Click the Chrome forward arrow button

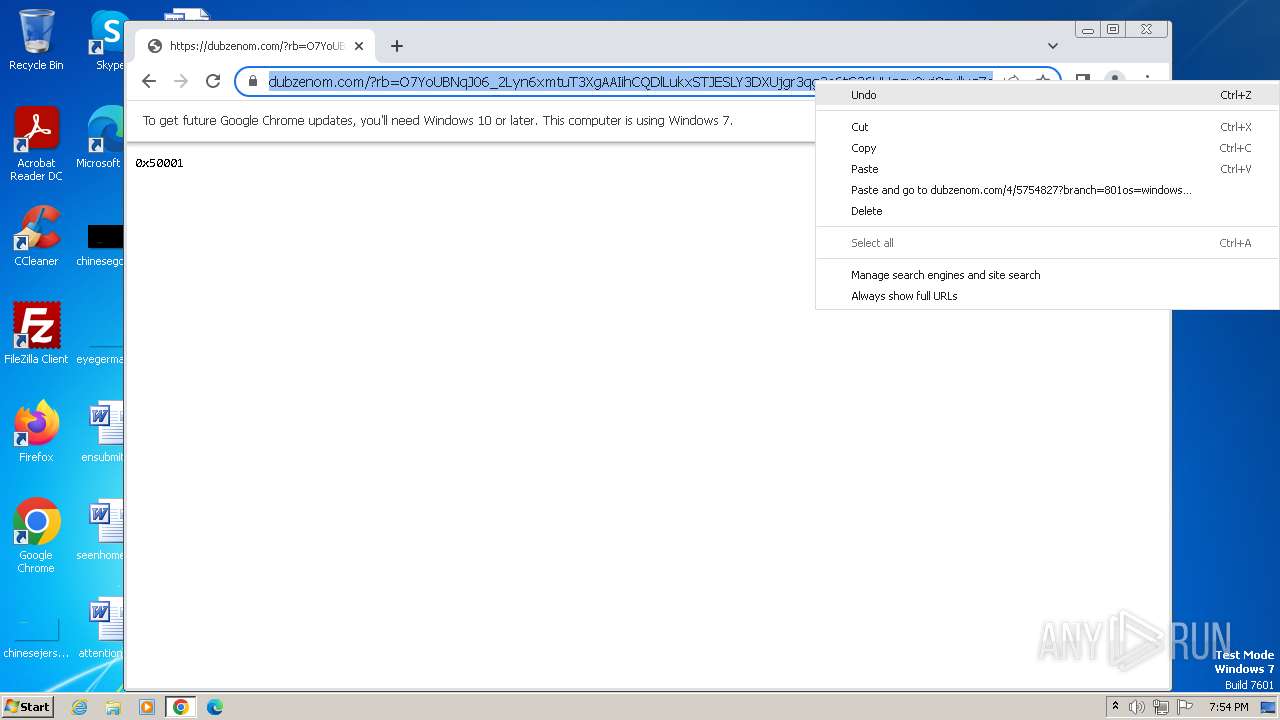pyautogui.click(x=181, y=81)
